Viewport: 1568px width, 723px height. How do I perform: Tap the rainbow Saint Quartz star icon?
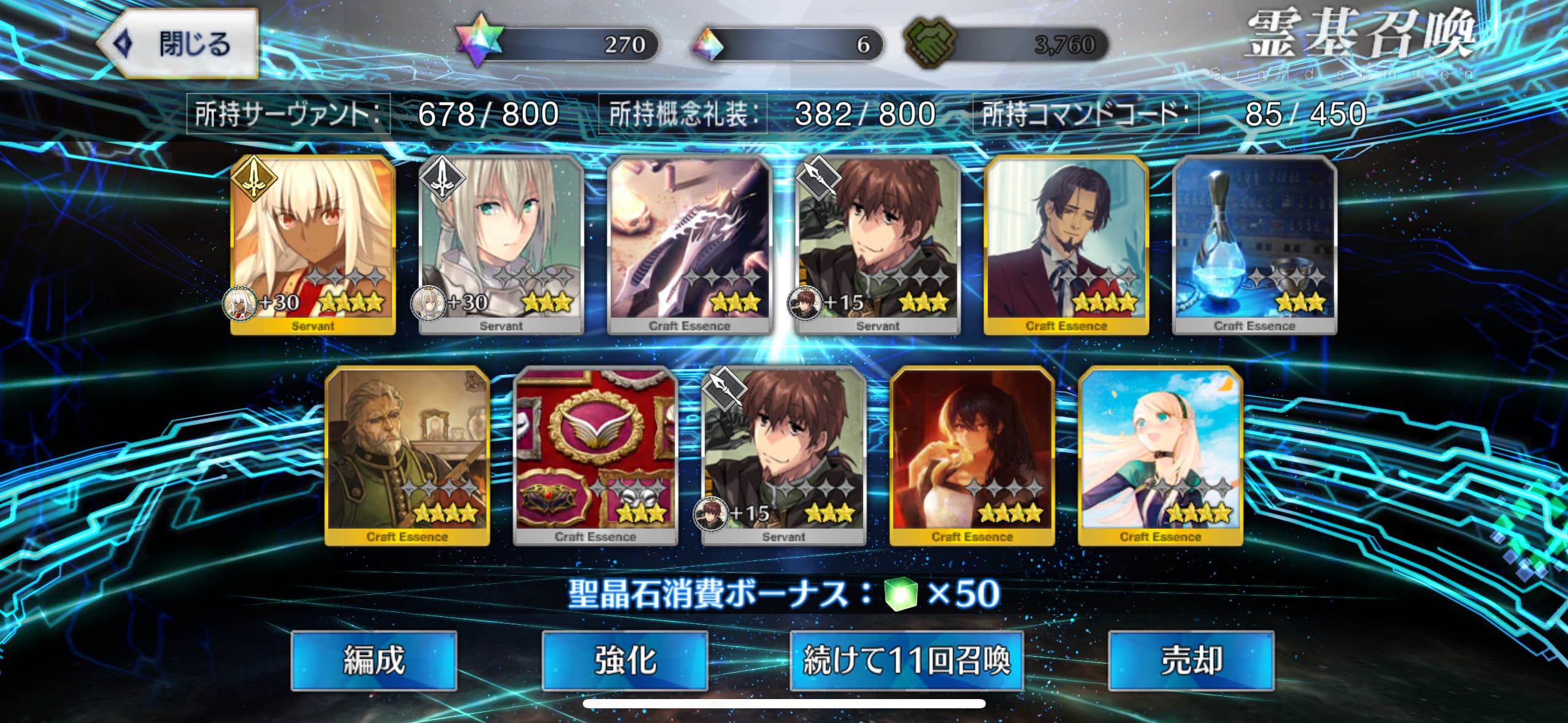[480, 42]
